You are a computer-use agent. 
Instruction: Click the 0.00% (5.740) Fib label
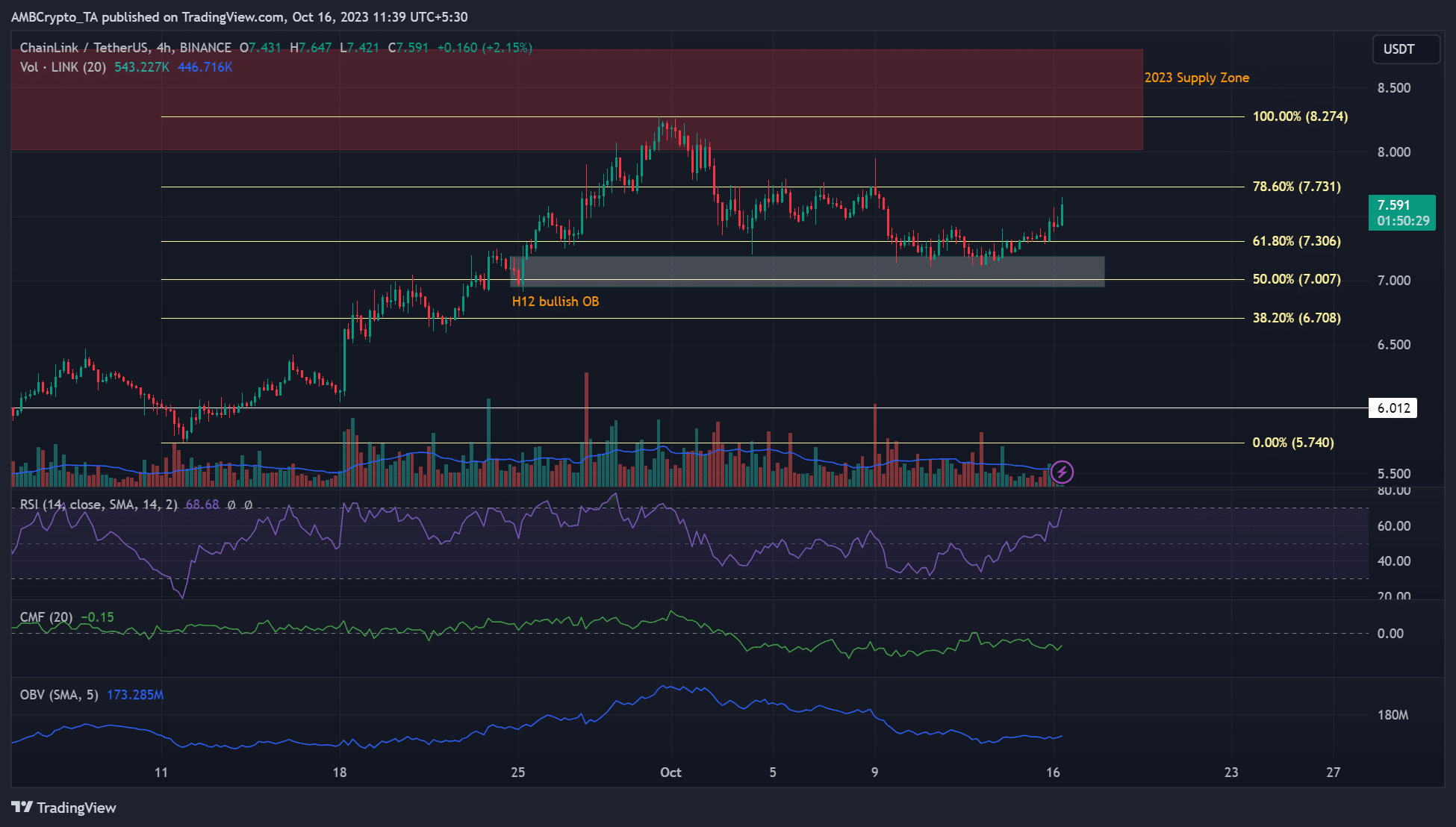point(1292,443)
